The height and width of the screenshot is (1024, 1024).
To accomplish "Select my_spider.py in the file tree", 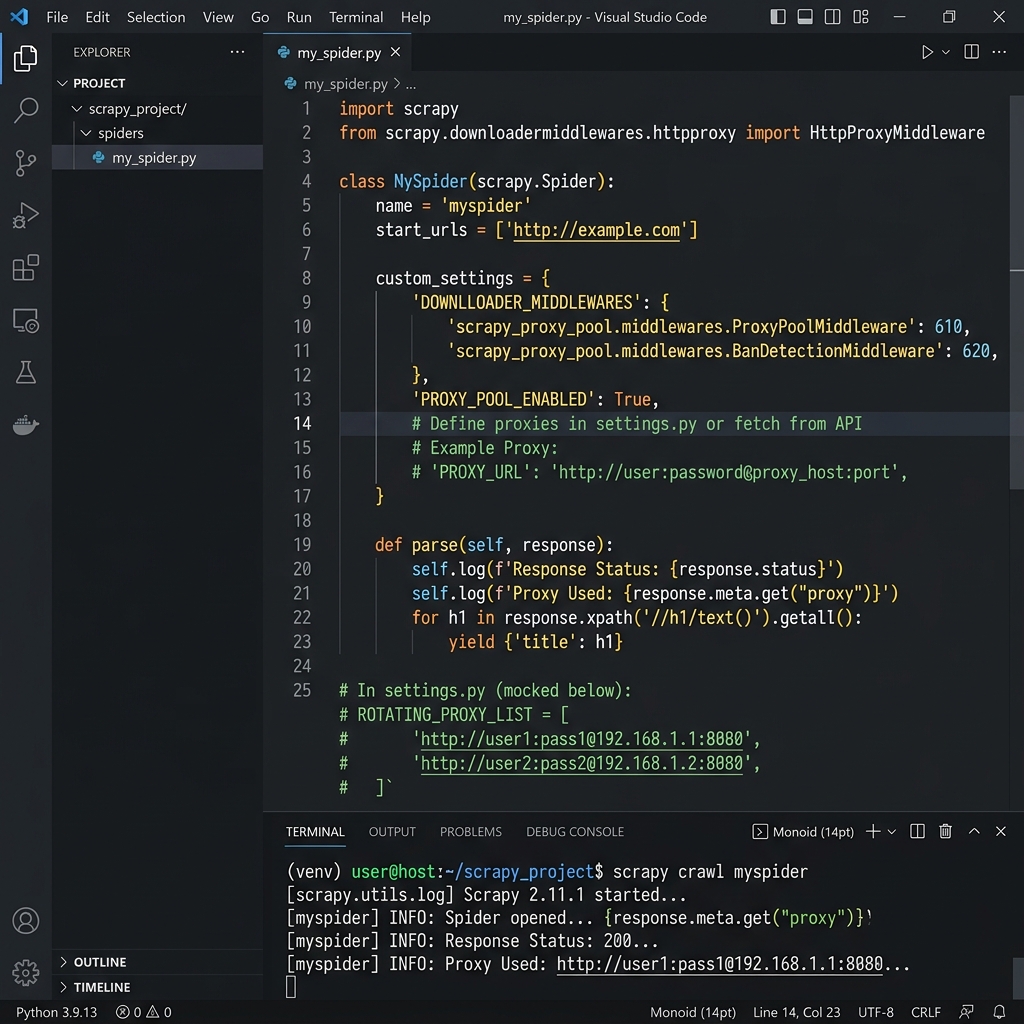I will click(157, 157).
